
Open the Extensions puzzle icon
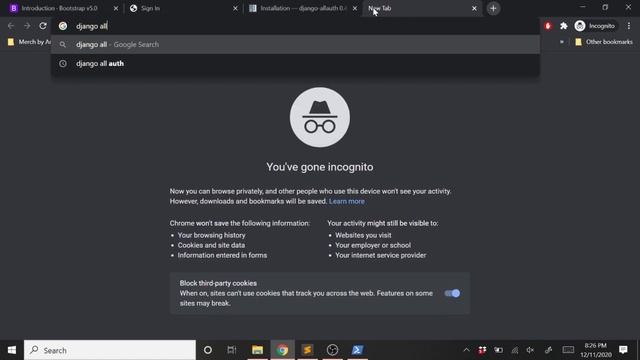coord(564,26)
